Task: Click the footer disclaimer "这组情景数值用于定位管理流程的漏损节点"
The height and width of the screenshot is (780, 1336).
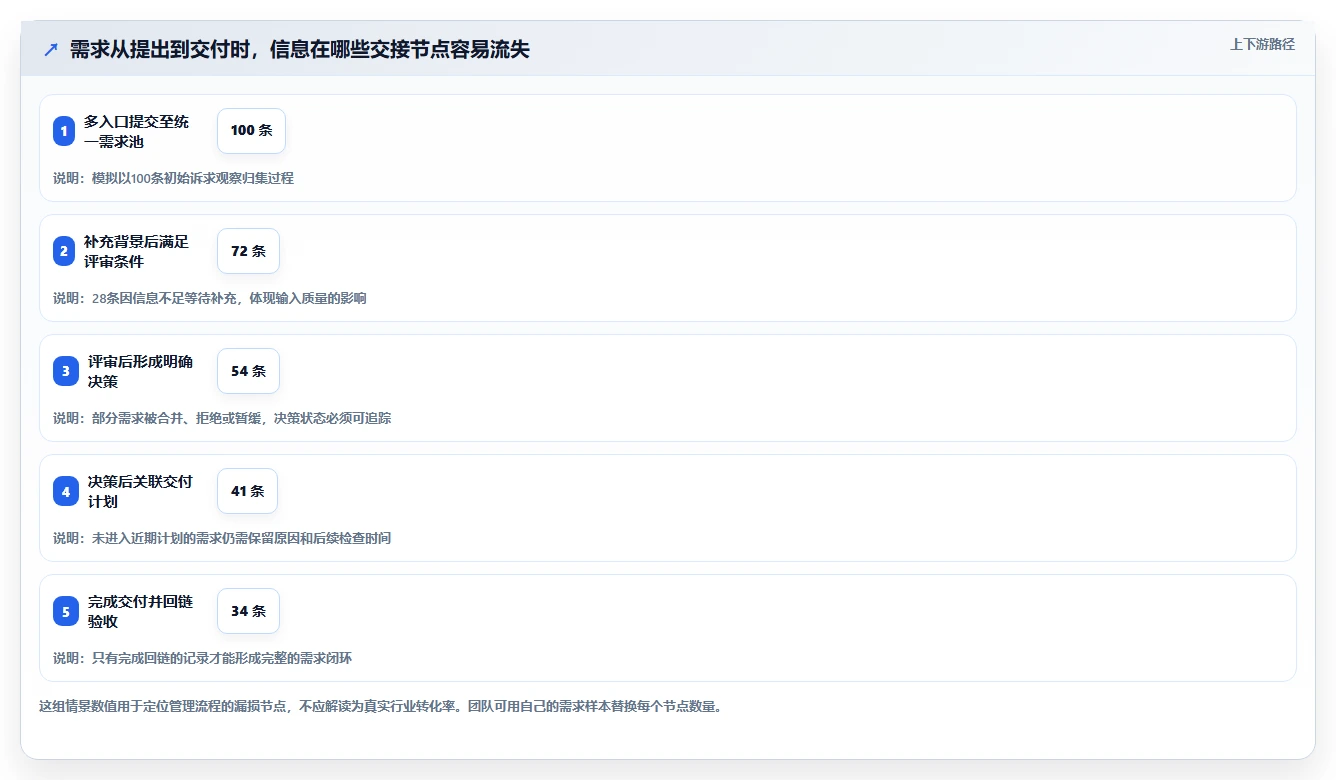Action: pos(165,706)
